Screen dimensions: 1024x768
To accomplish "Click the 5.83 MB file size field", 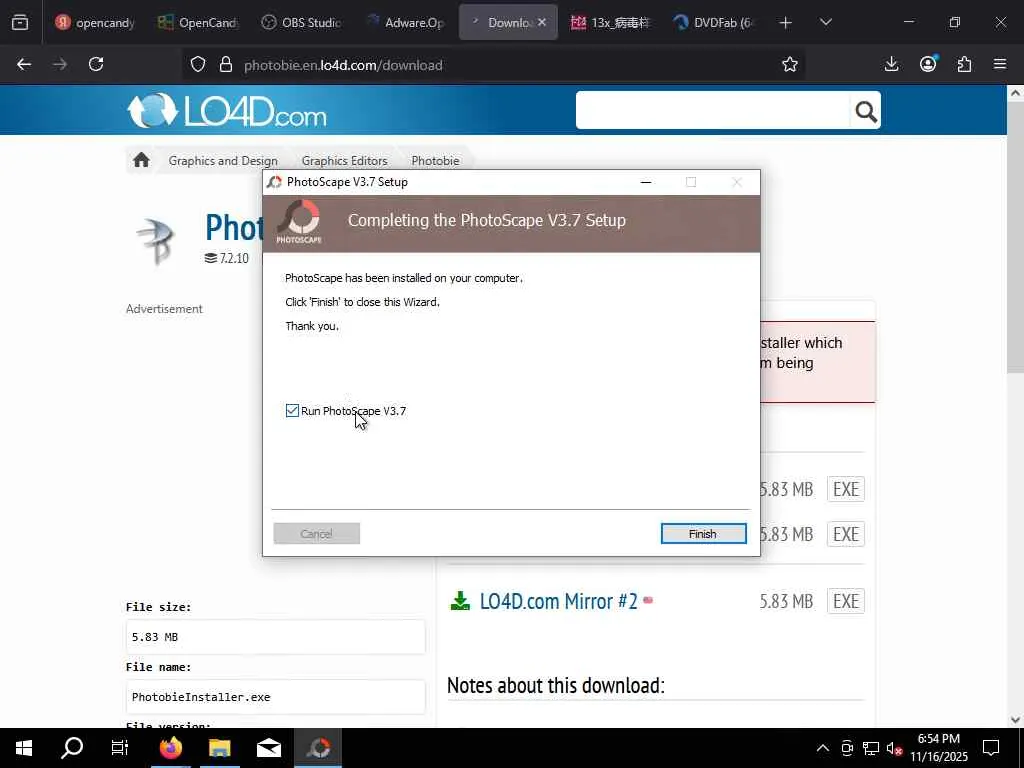I will coord(276,637).
